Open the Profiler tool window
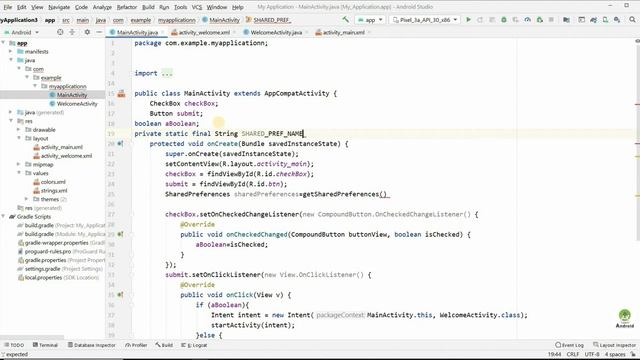 (136, 345)
